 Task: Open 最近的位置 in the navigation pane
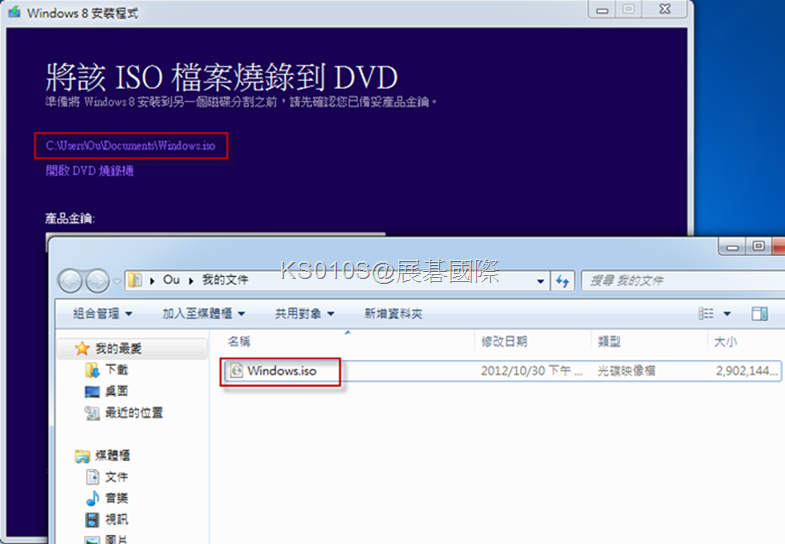pyautogui.click(x=134, y=412)
